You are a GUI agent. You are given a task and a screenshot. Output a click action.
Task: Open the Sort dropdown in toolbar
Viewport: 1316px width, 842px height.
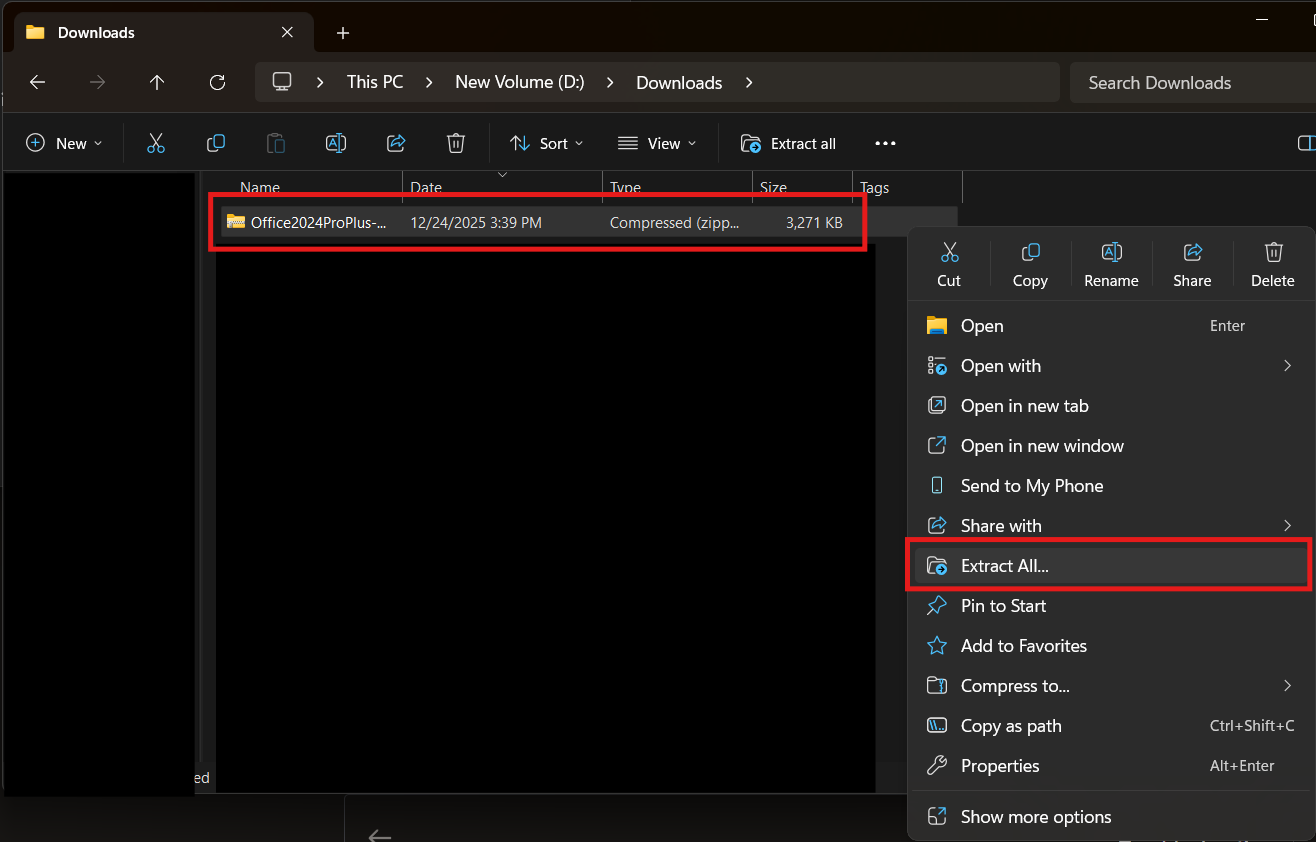(546, 143)
